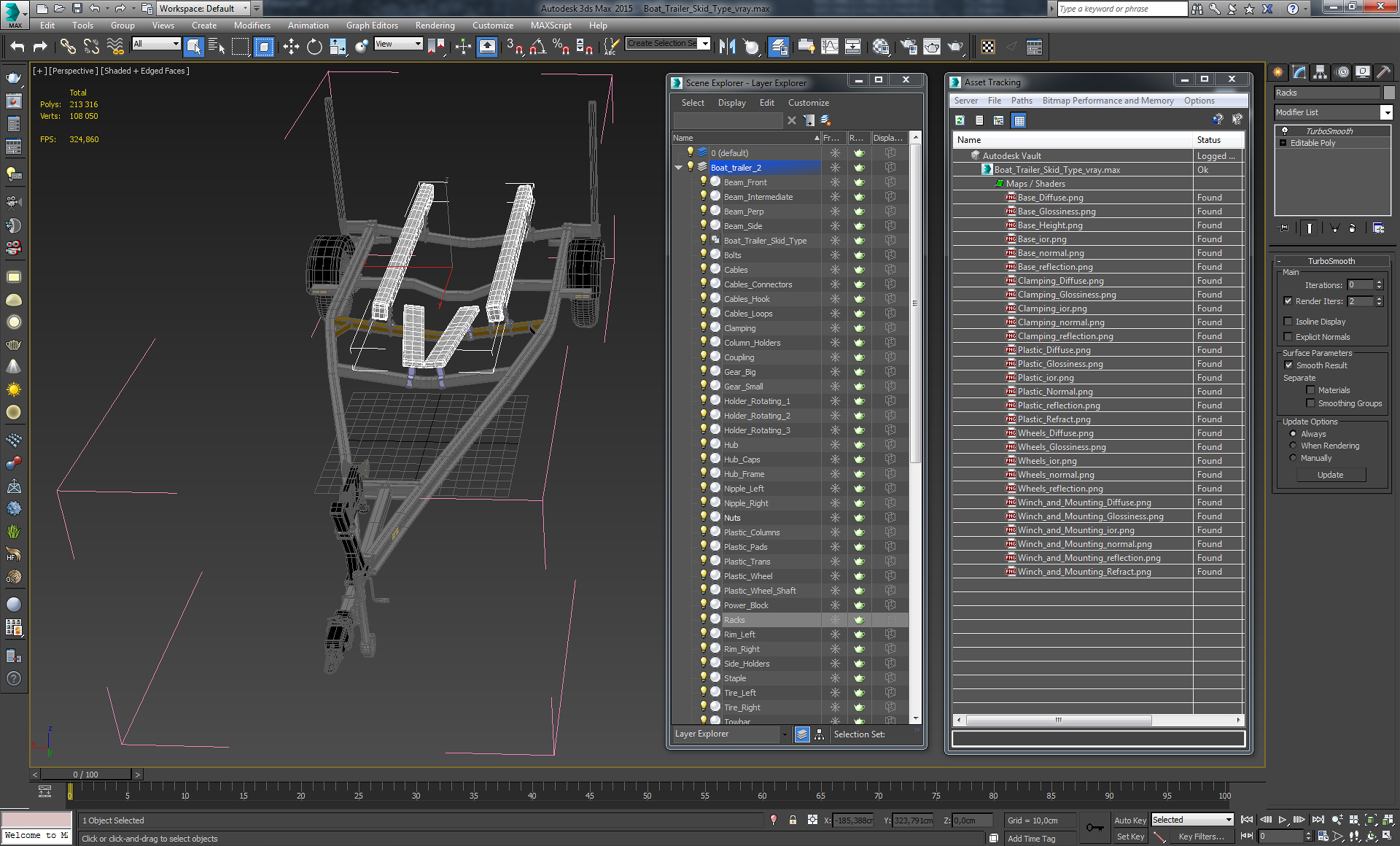Screen dimensions: 1400x846
Task: Select the Move tool in main toolbar
Action: pos(291,47)
